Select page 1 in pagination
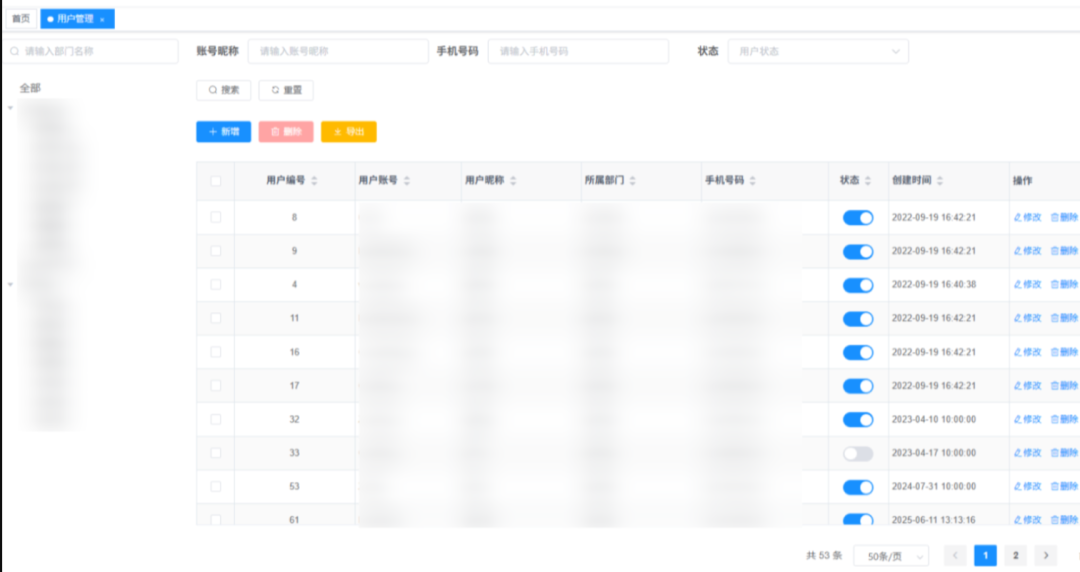Image resolution: width=1080 pixels, height=572 pixels. point(985,555)
